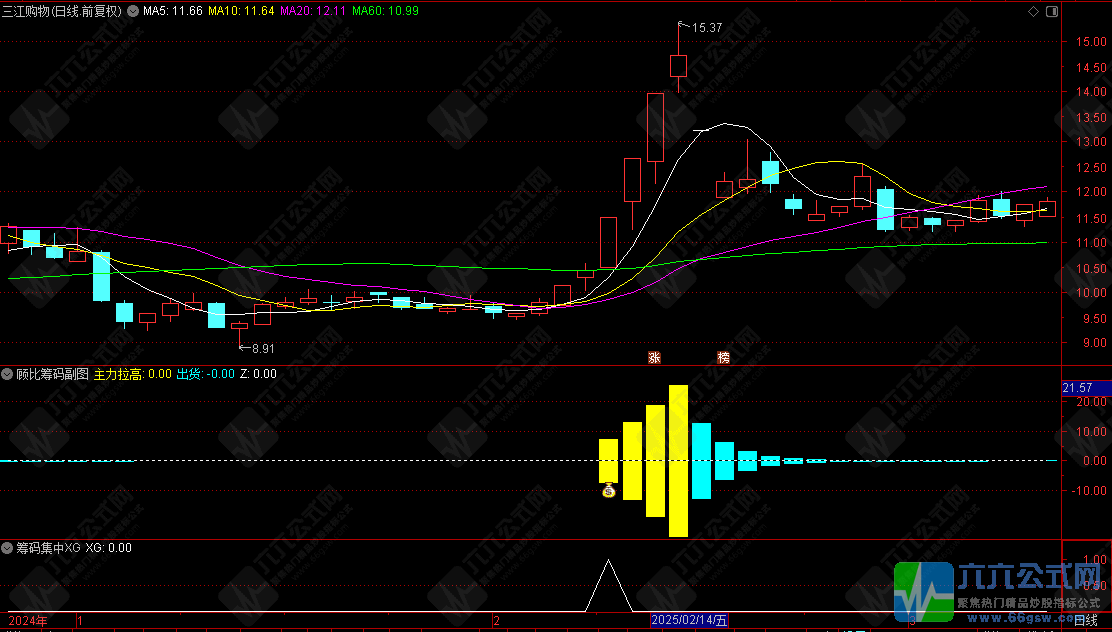
Task: Click the tallest yellow 主力拉高 bar
Action: [678, 461]
